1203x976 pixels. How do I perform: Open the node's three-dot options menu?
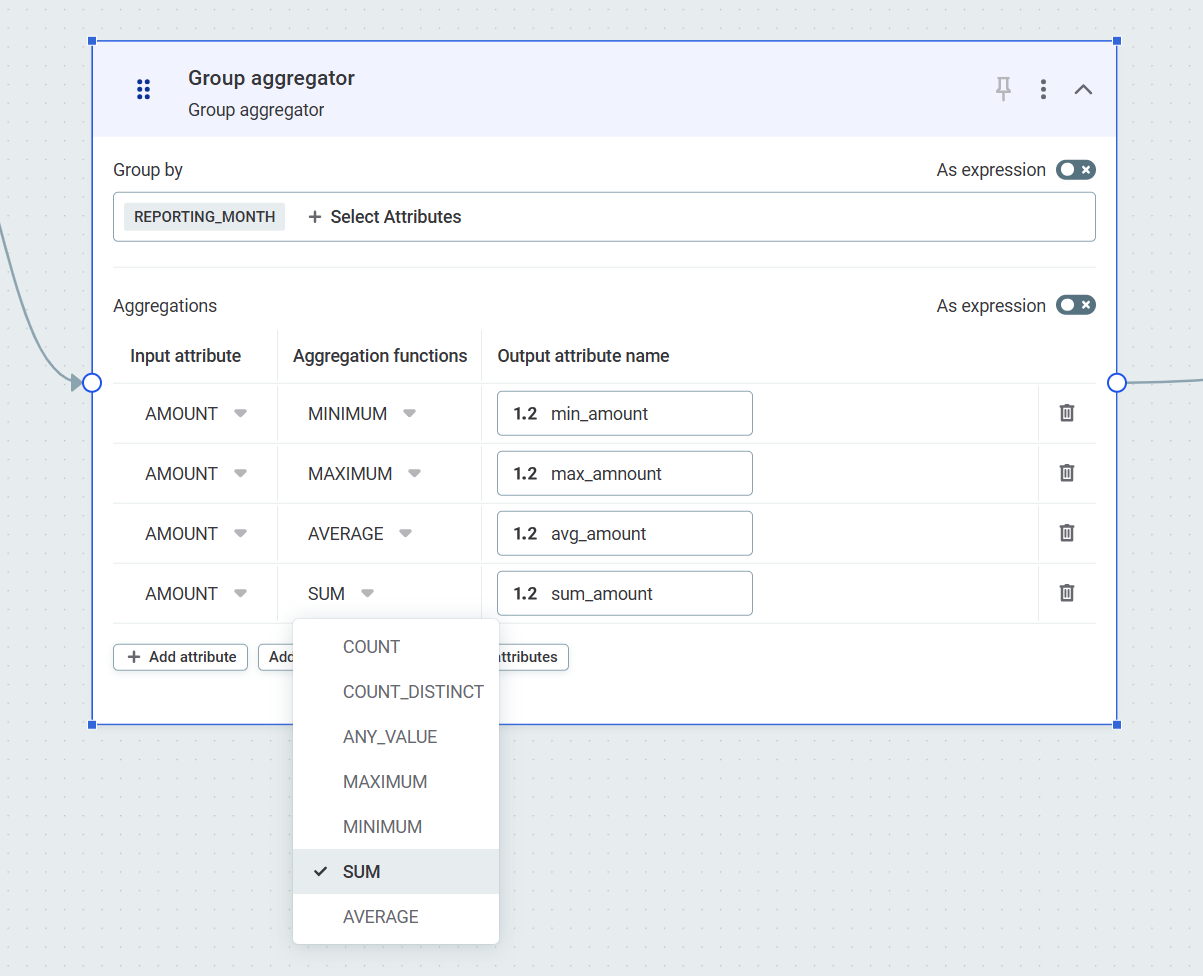(1043, 89)
